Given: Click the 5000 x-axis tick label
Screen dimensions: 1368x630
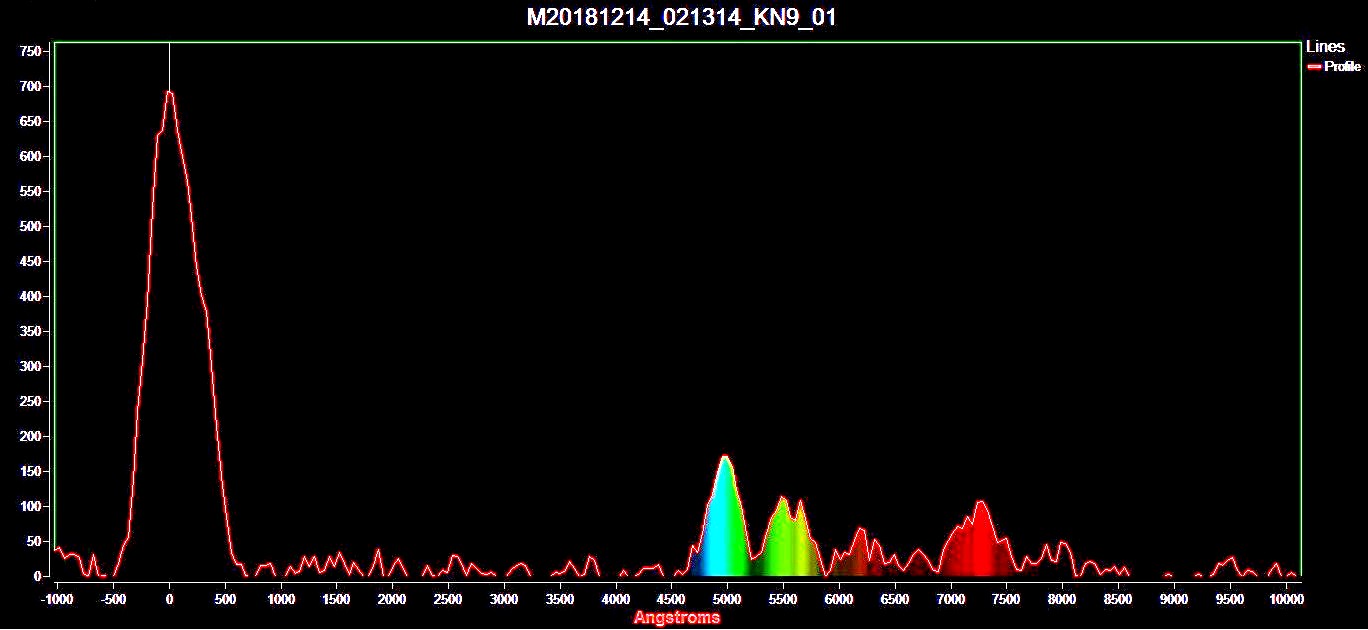Looking at the screenshot, I should 727,599.
